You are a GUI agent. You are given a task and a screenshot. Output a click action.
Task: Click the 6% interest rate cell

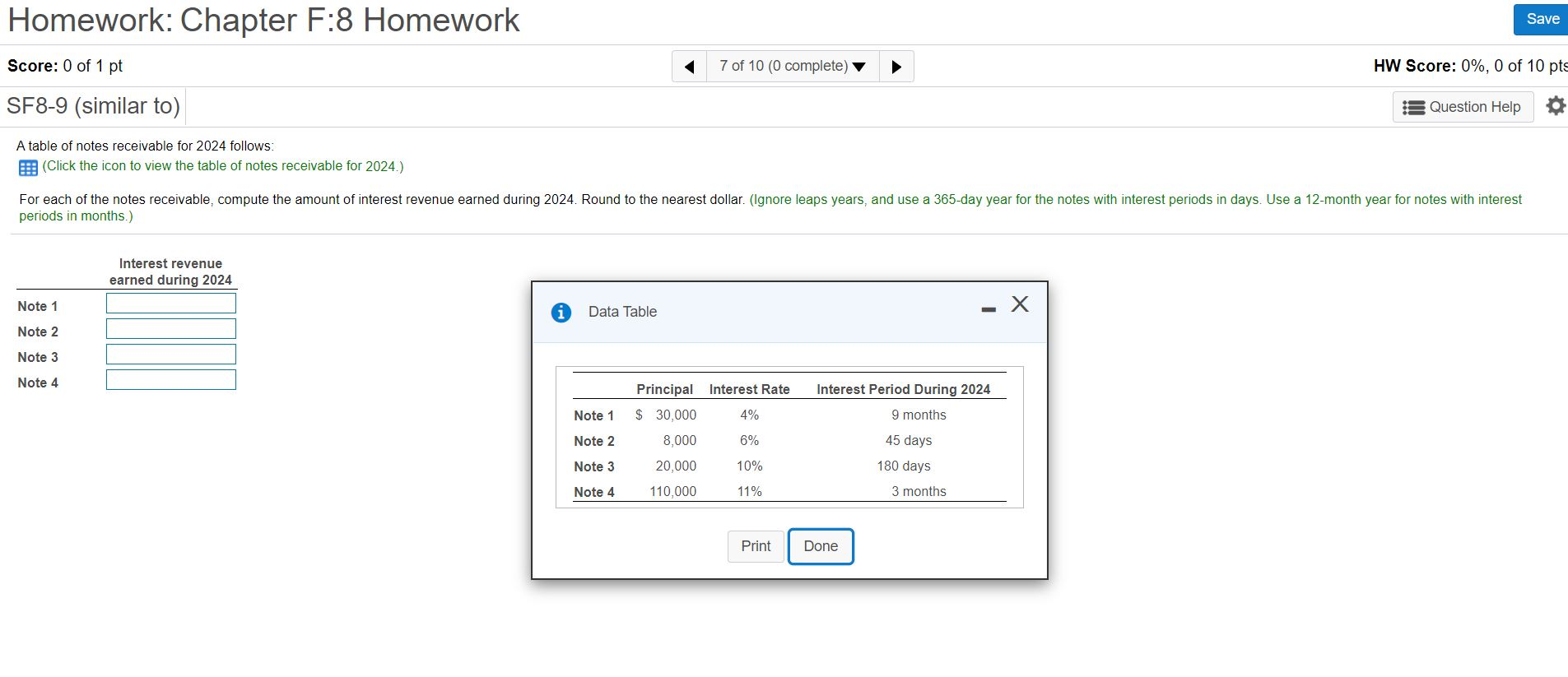749,441
